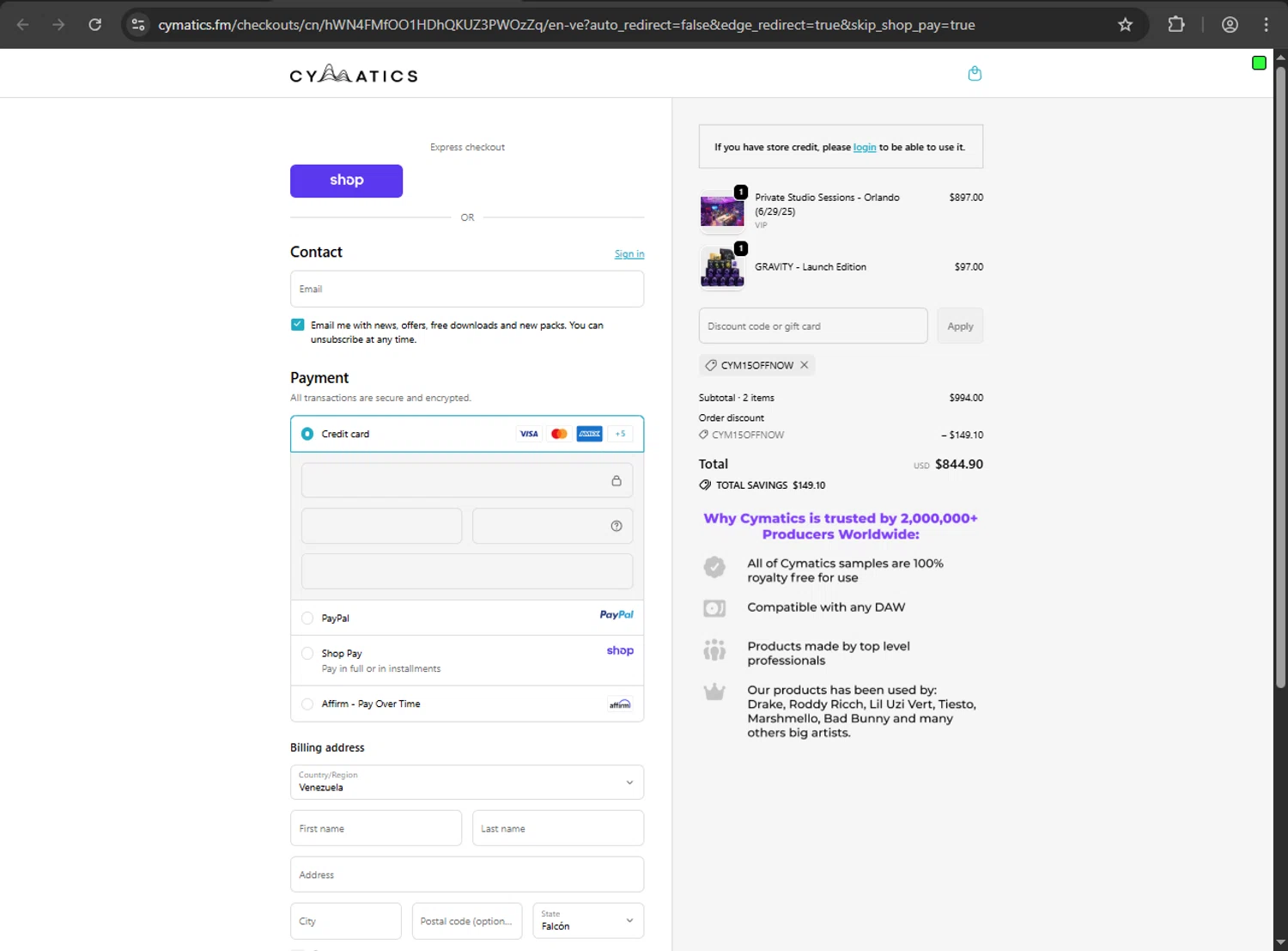The image size is (1288, 951).
Task: Click the American Express logo
Action: (x=589, y=434)
